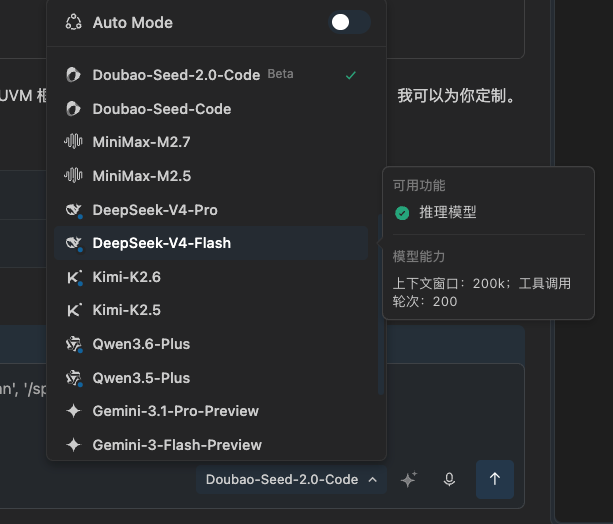Screen dimensions: 613x524
Task: Click the Qwen3.6-Plus logo icon
Action: 74,345
